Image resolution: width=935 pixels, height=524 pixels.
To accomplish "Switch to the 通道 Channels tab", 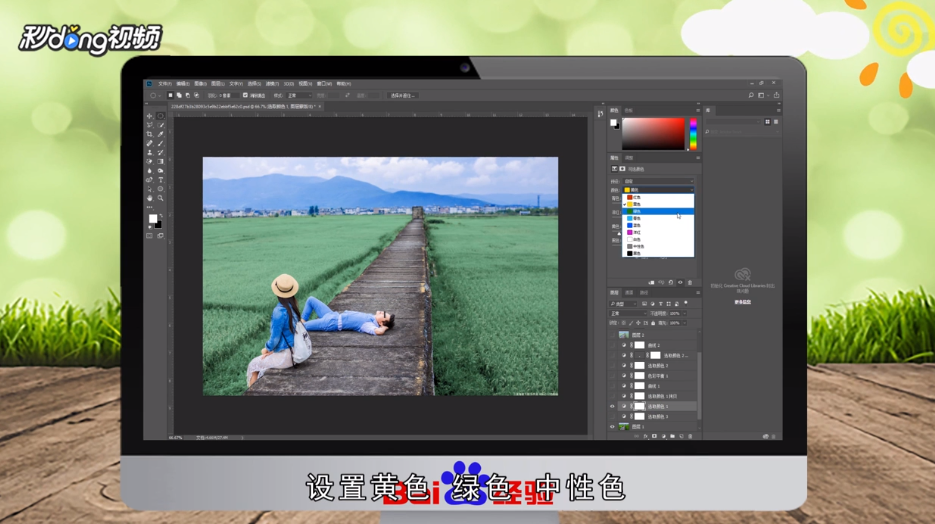I will 629,293.
